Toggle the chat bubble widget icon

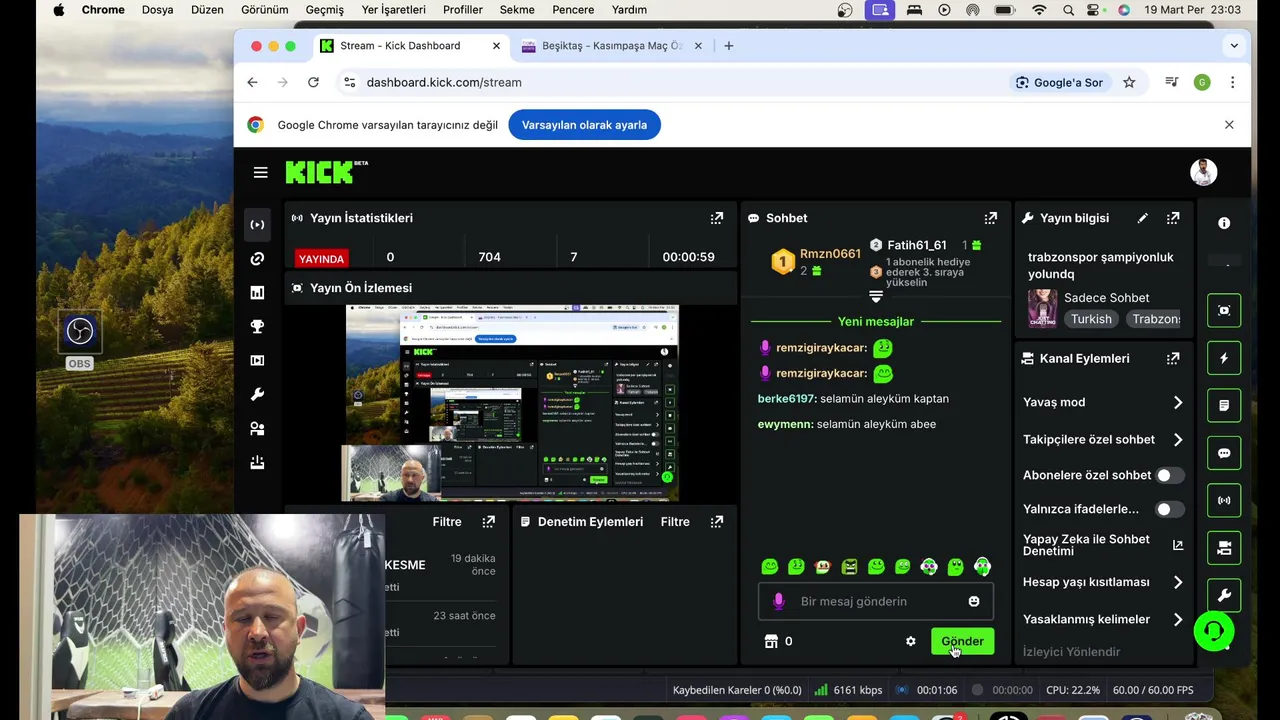click(x=1224, y=453)
